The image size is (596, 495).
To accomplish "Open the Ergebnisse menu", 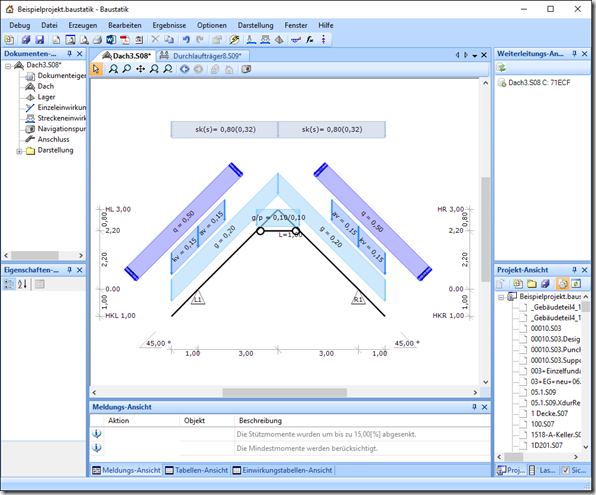I will tap(169, 25).
